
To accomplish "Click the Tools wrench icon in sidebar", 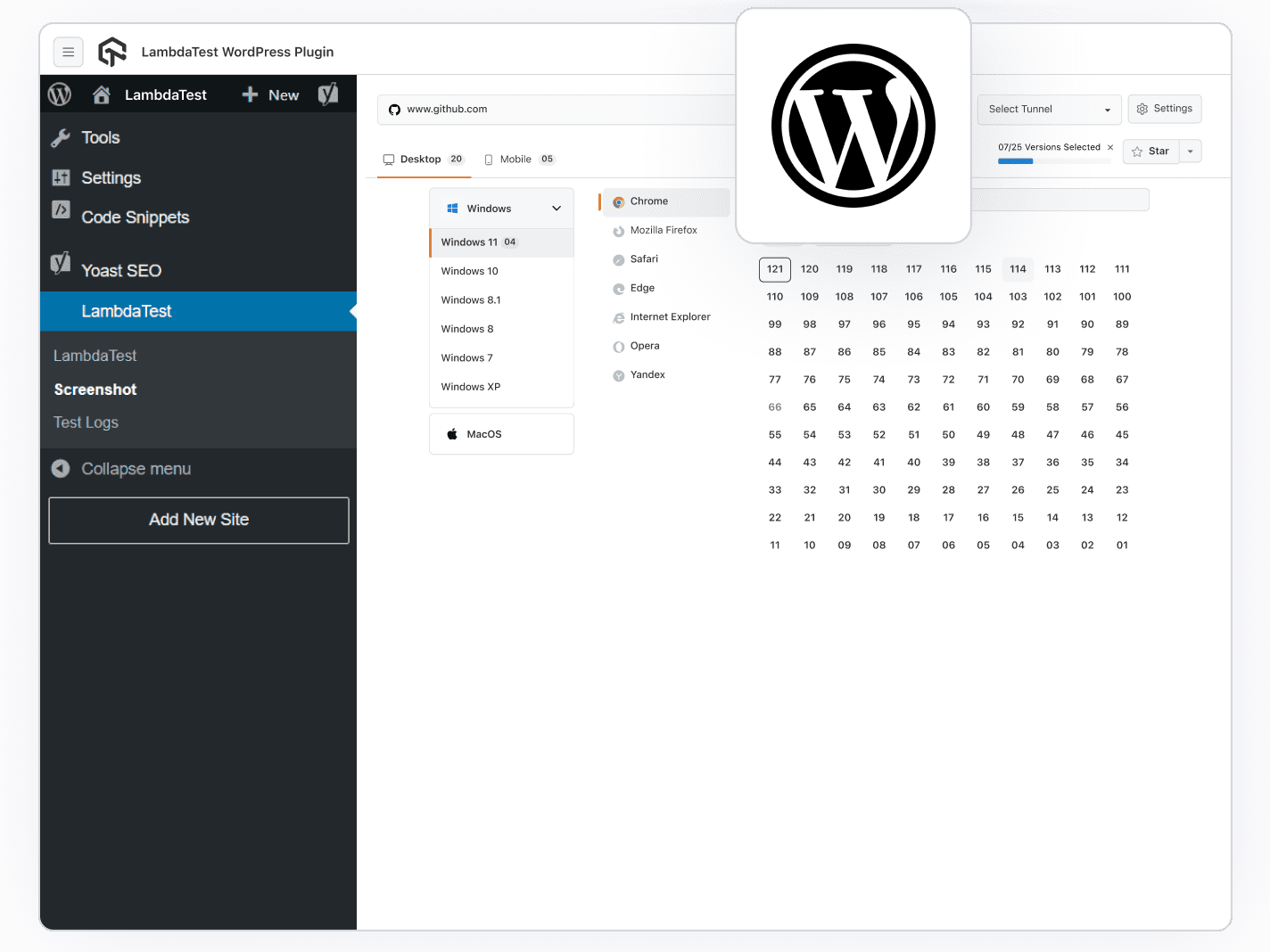I will 60,137.
